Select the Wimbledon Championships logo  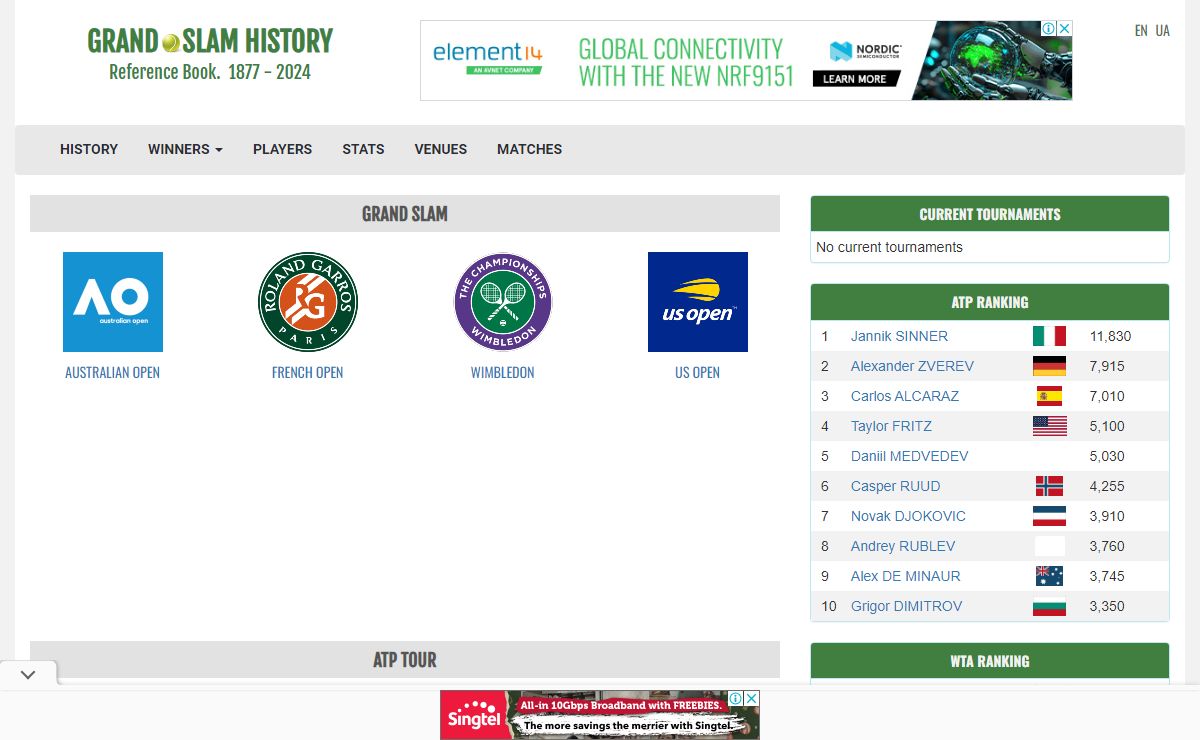pos(503,302)
